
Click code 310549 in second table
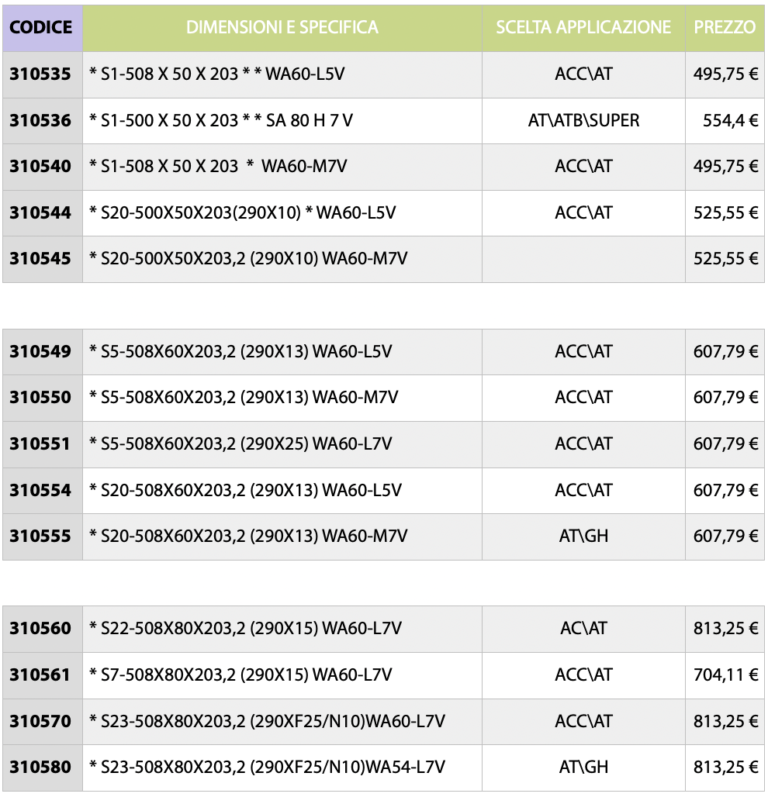point(42,352)
